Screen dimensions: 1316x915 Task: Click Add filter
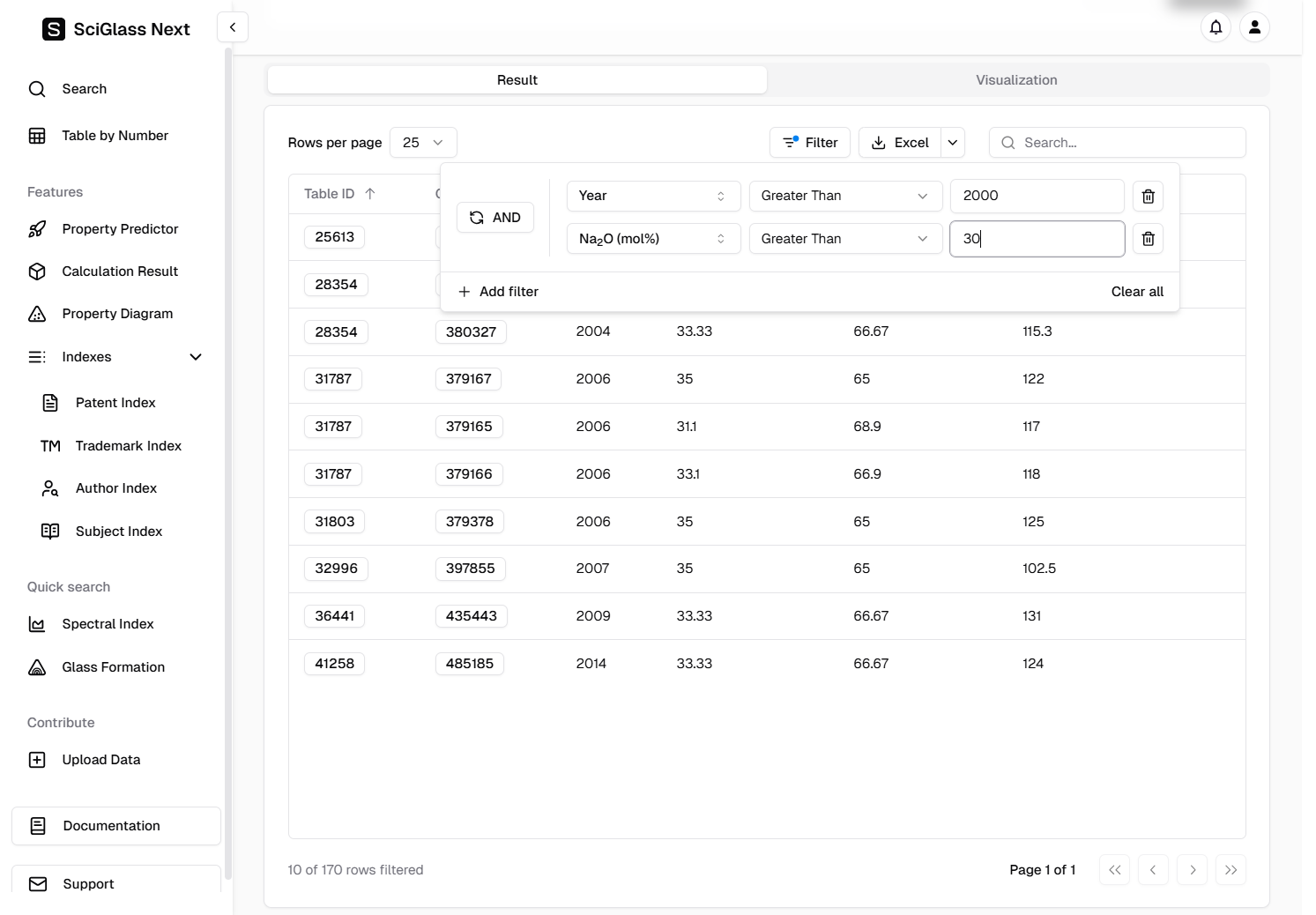tap(498, 292)
